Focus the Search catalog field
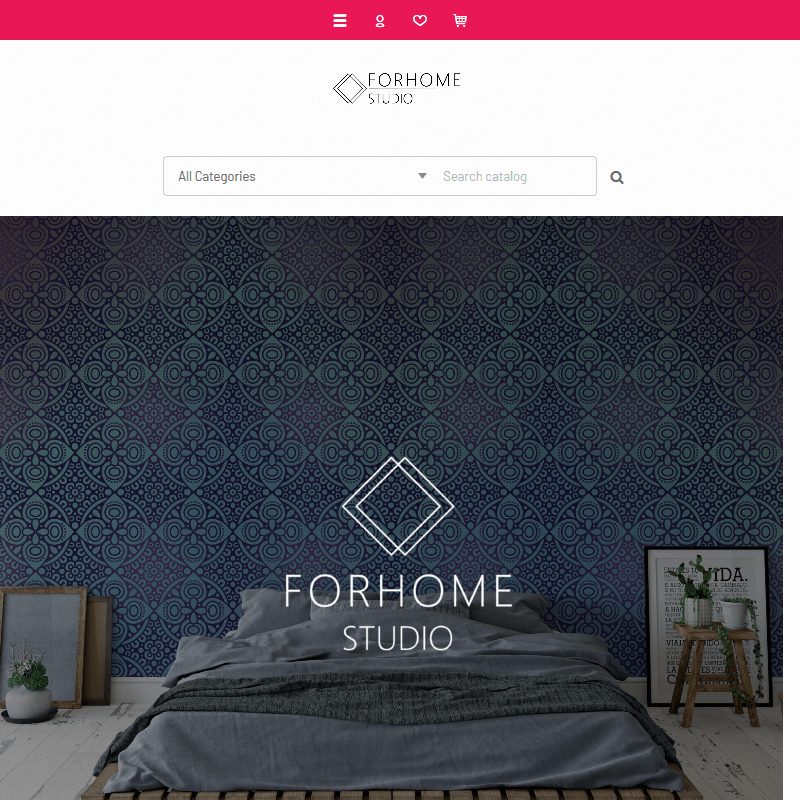Viewport: 800px width, 800px height. click(516, 176)
